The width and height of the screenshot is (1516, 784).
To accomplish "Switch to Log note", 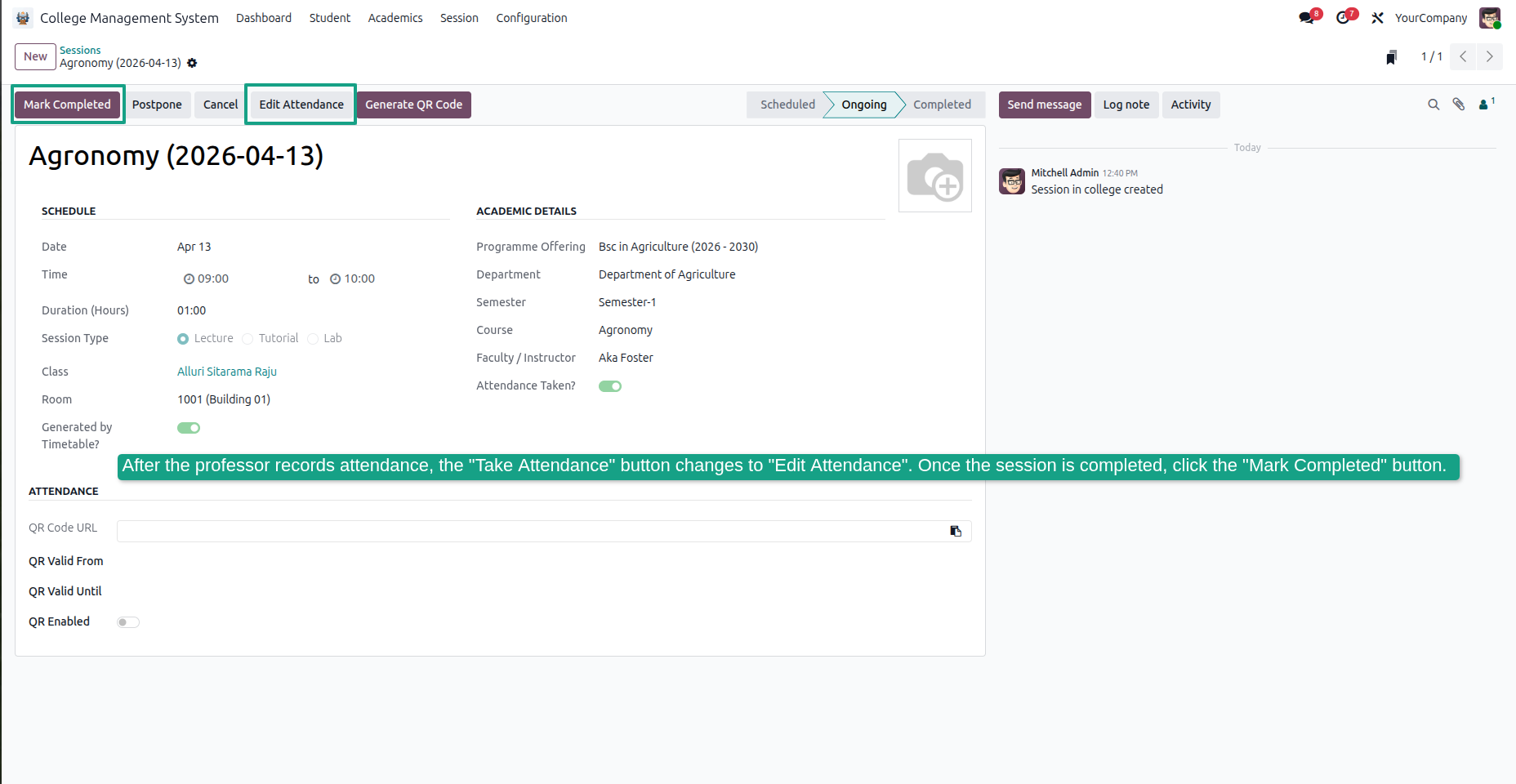I will 1126,105.
